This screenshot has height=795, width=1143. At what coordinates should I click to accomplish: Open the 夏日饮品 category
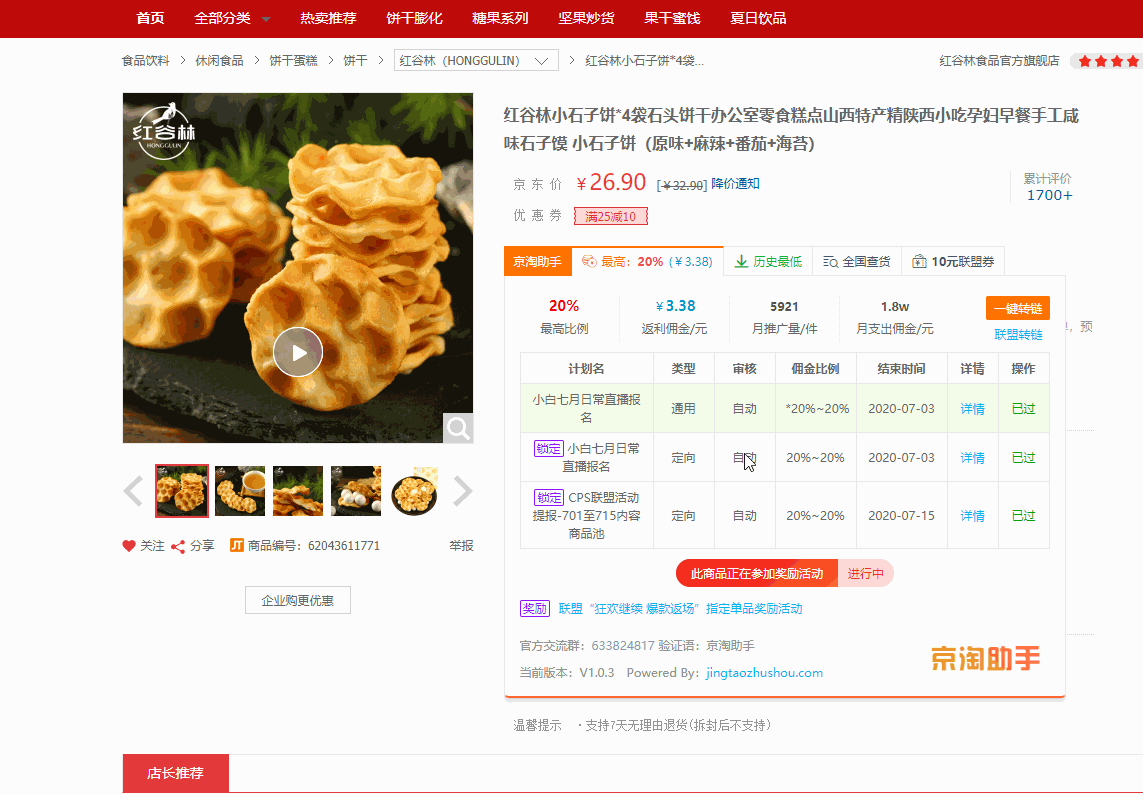(758, 18)
